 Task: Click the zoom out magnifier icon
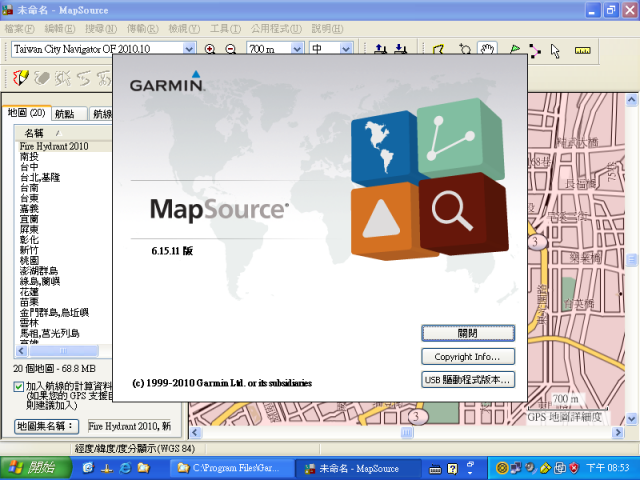(x=231, y=49)
